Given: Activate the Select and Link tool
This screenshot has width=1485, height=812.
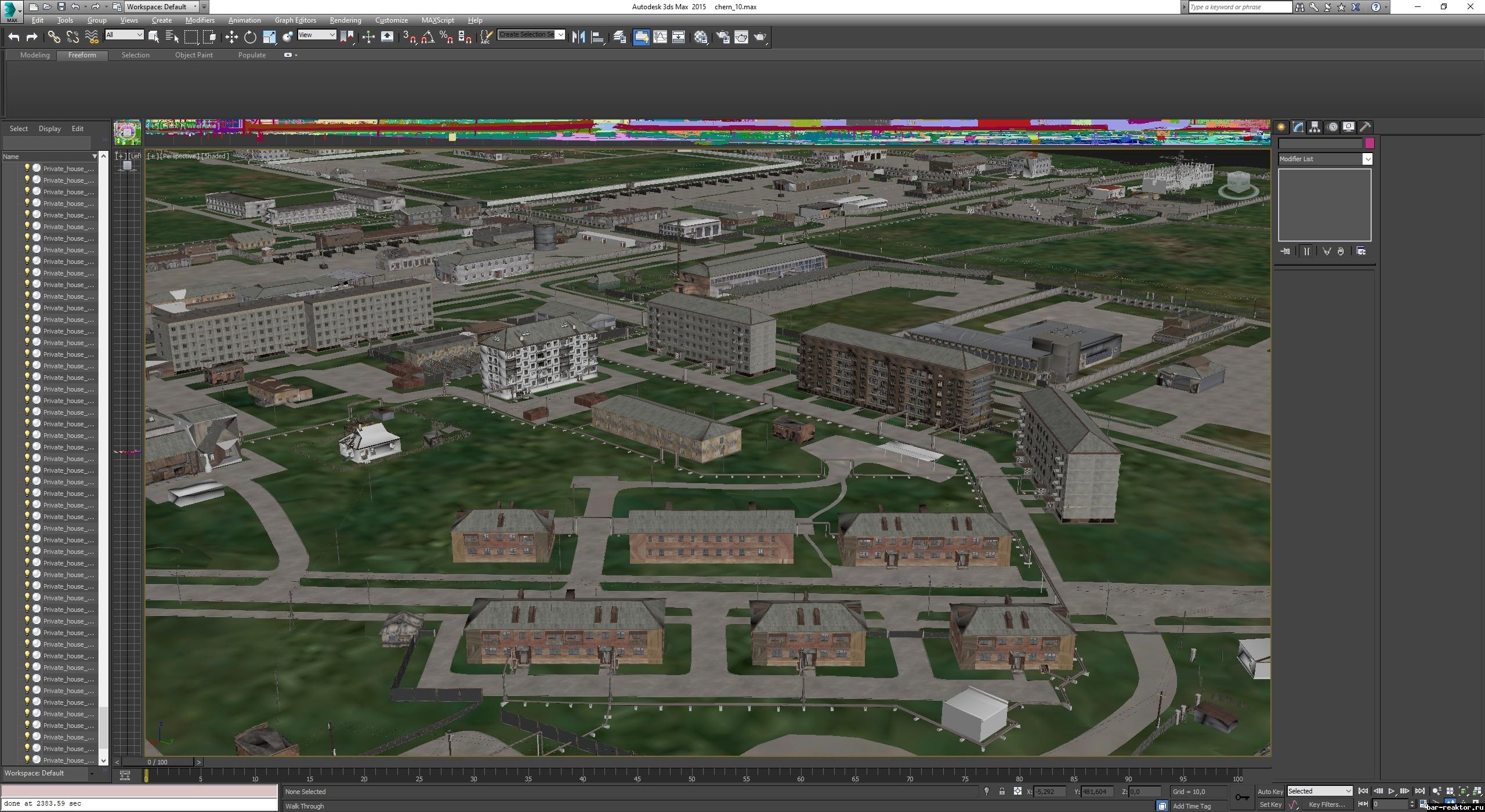Looking at the screenshot, I should tap(54, 37).
